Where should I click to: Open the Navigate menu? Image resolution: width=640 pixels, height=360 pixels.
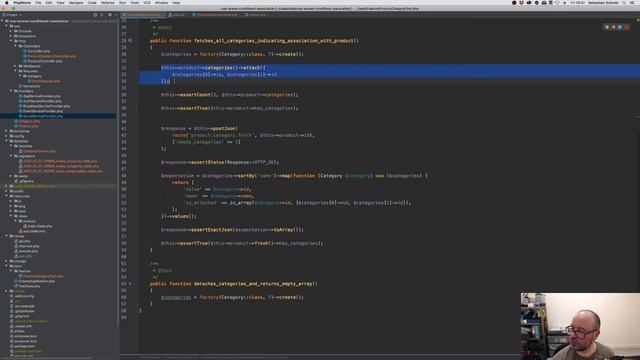(x=76, y=3)
